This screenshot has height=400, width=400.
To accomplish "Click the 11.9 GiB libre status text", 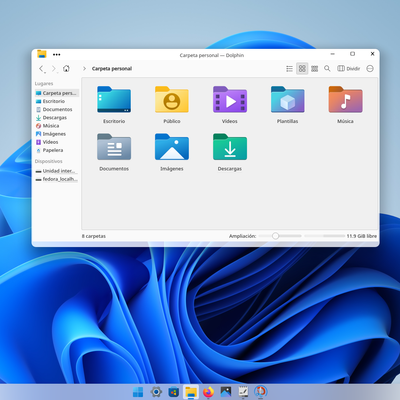I will [362, 236].
